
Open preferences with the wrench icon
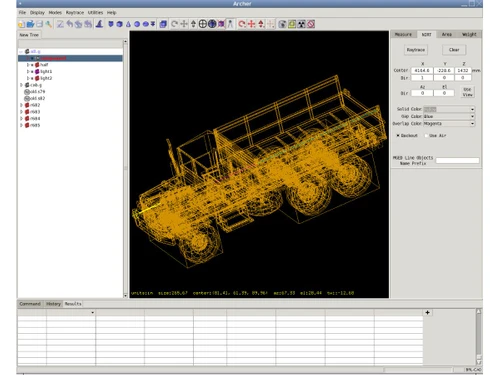(49, 24)
